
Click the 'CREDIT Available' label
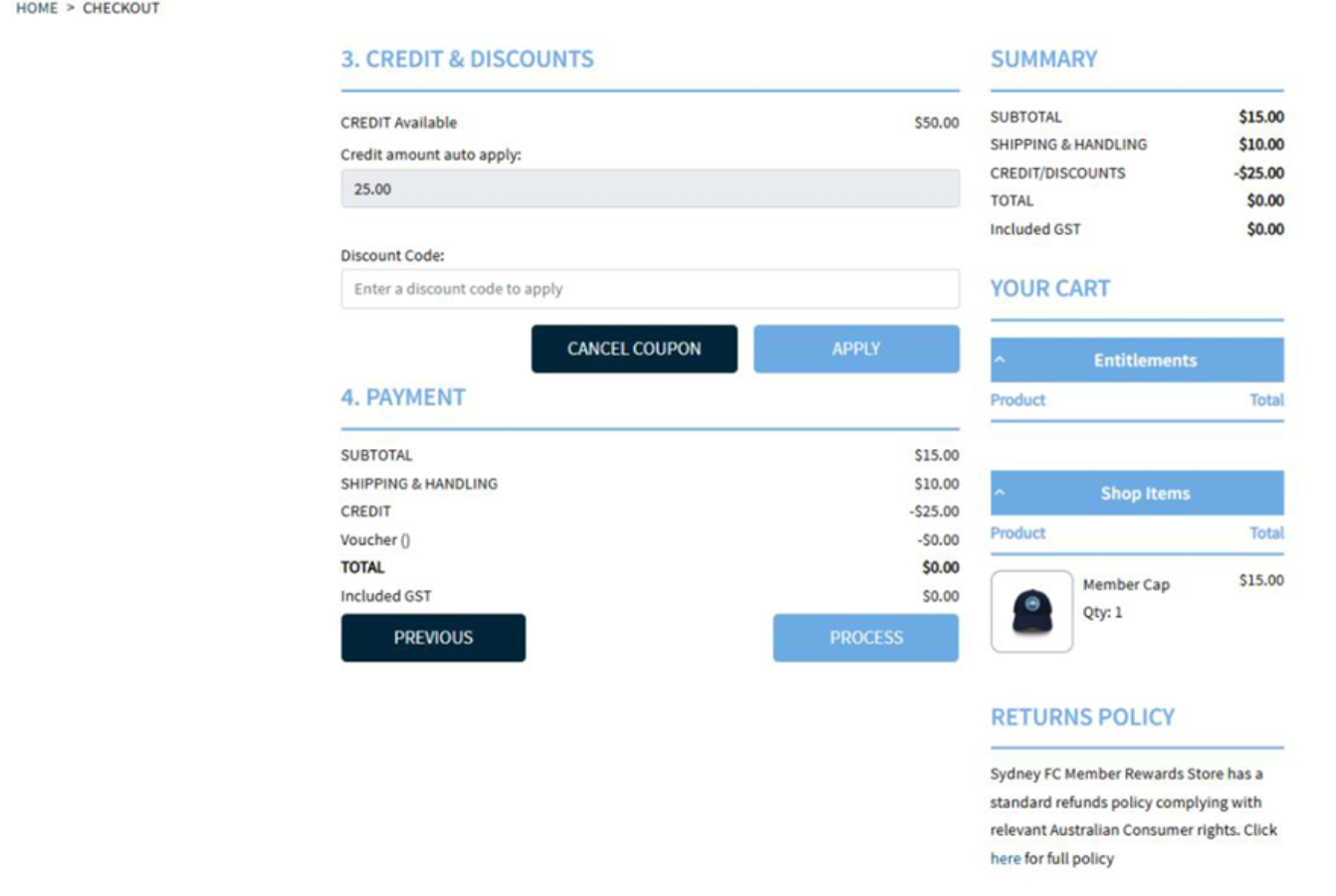click(399, 122)
